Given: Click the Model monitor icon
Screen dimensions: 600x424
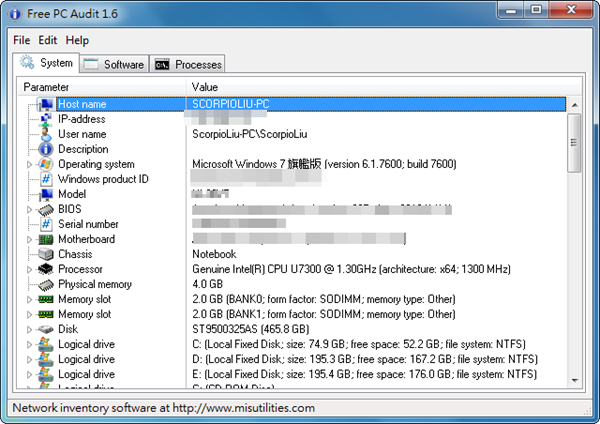Looking at the screenshot, I should pos(46,194).
